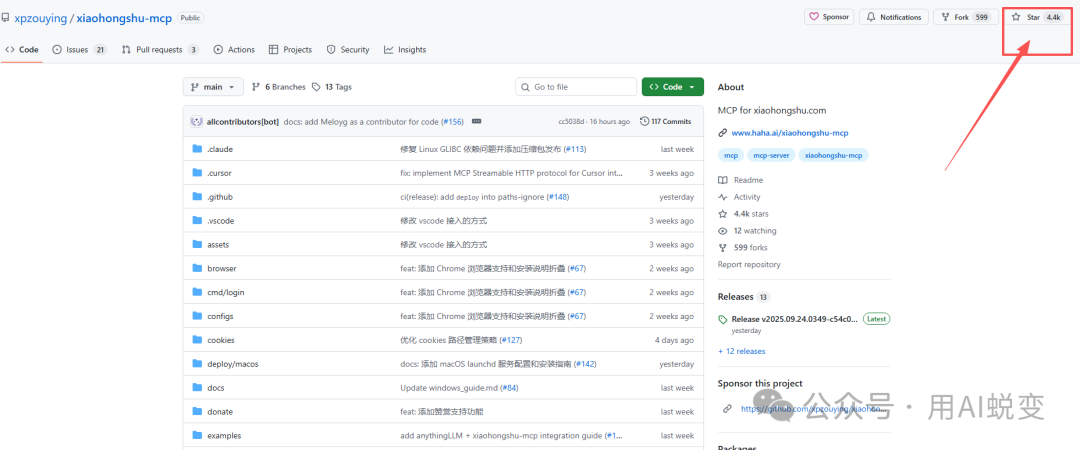Select the Insights tab
Image resolution: width=1080 pixels, height=450 pixels.
[x=404, y=49]
